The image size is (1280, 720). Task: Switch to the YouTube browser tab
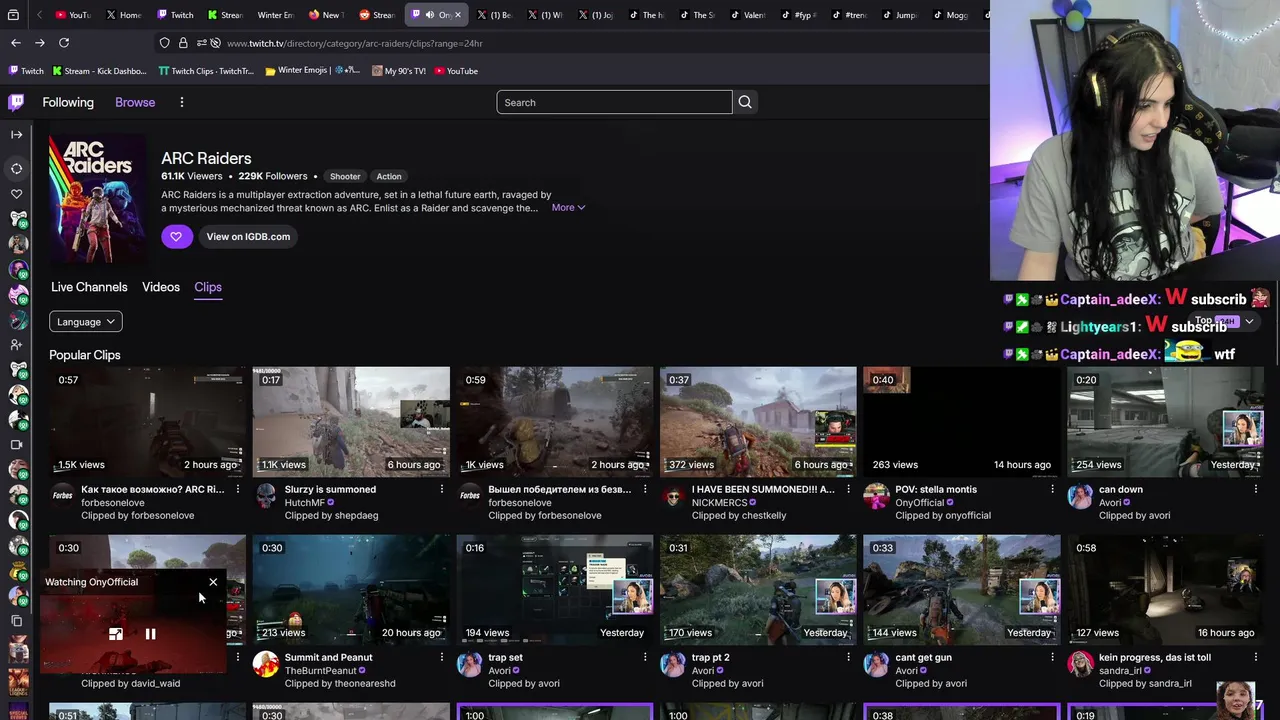click(x=72, y=15)
